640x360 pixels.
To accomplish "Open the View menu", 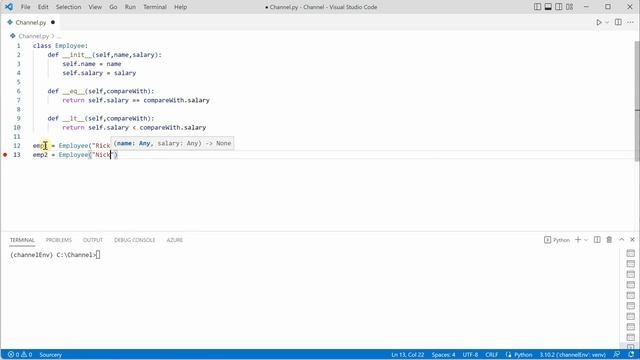I will pos(95,7).
